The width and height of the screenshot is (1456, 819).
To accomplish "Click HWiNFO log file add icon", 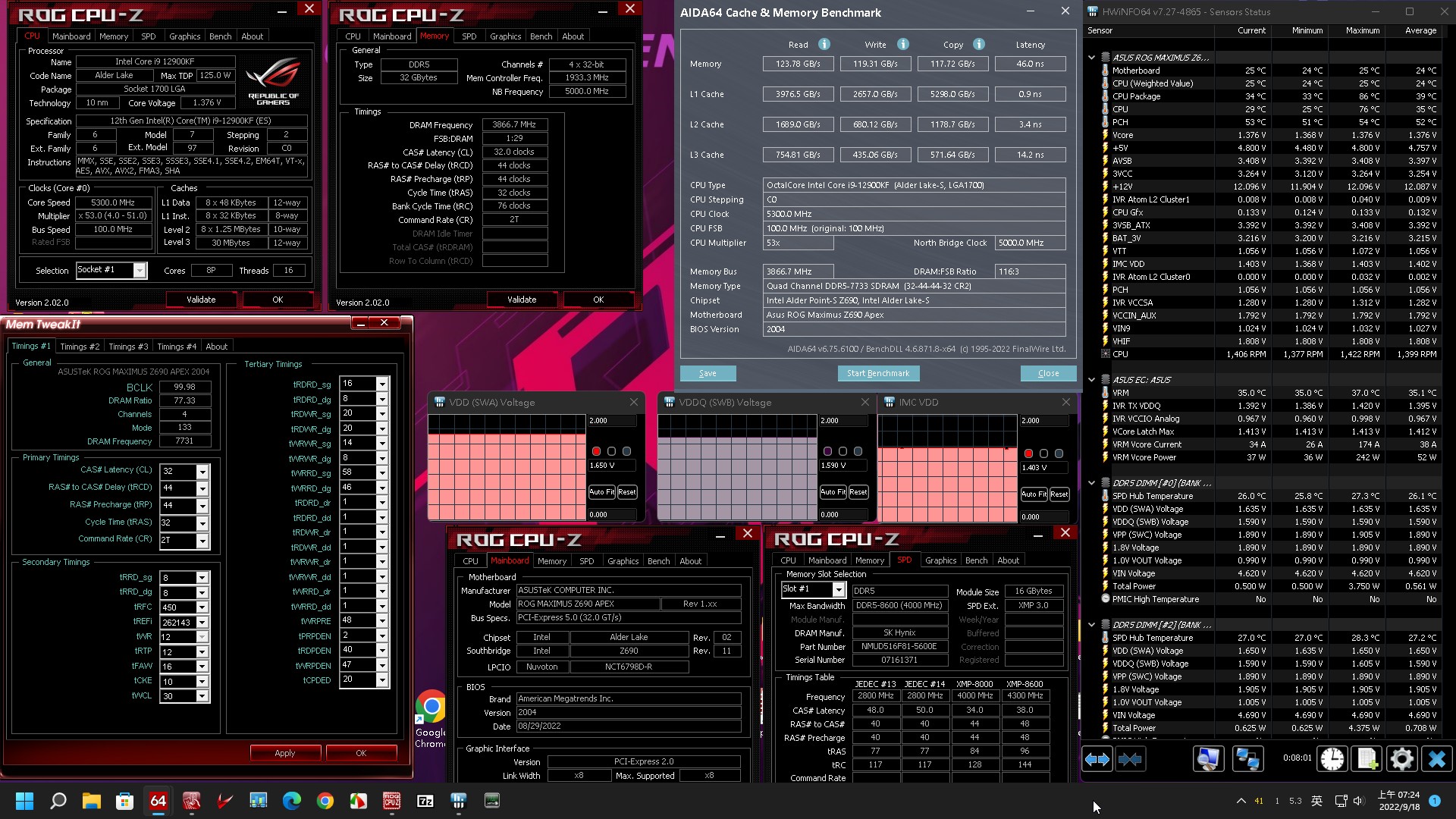I will click(x=1367, y=759).
